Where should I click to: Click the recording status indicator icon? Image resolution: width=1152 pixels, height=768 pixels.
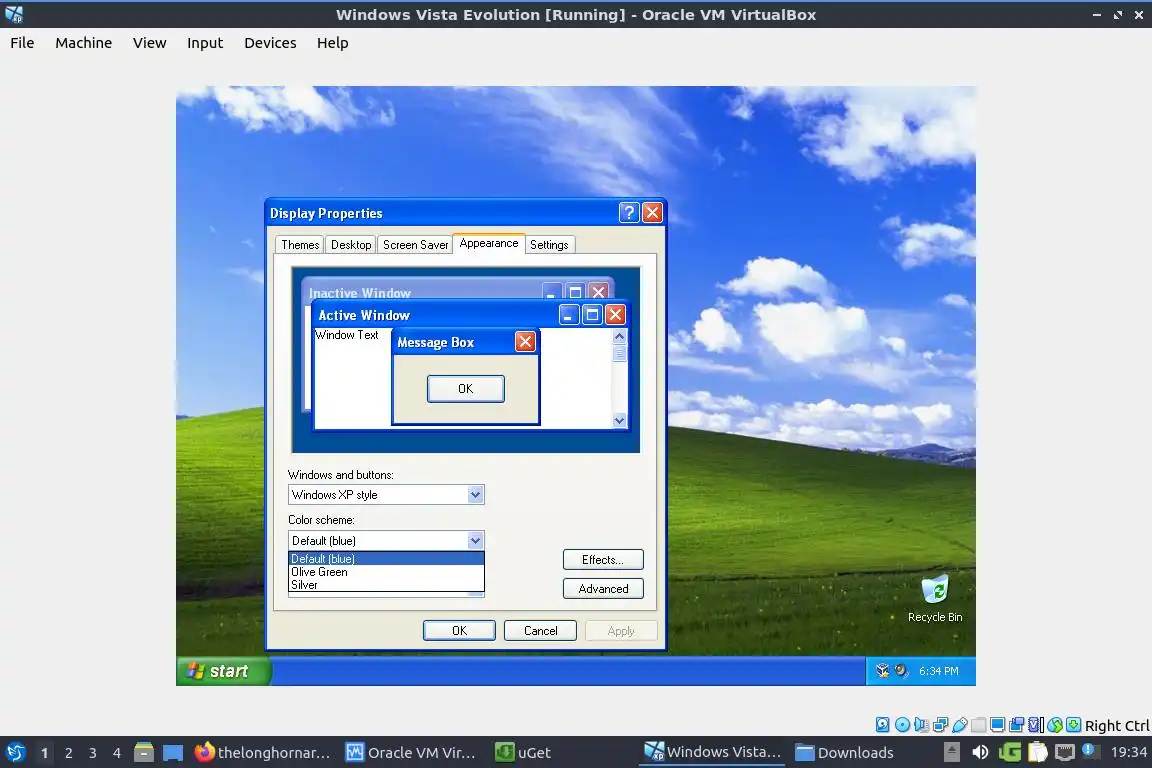[1017, 725]
